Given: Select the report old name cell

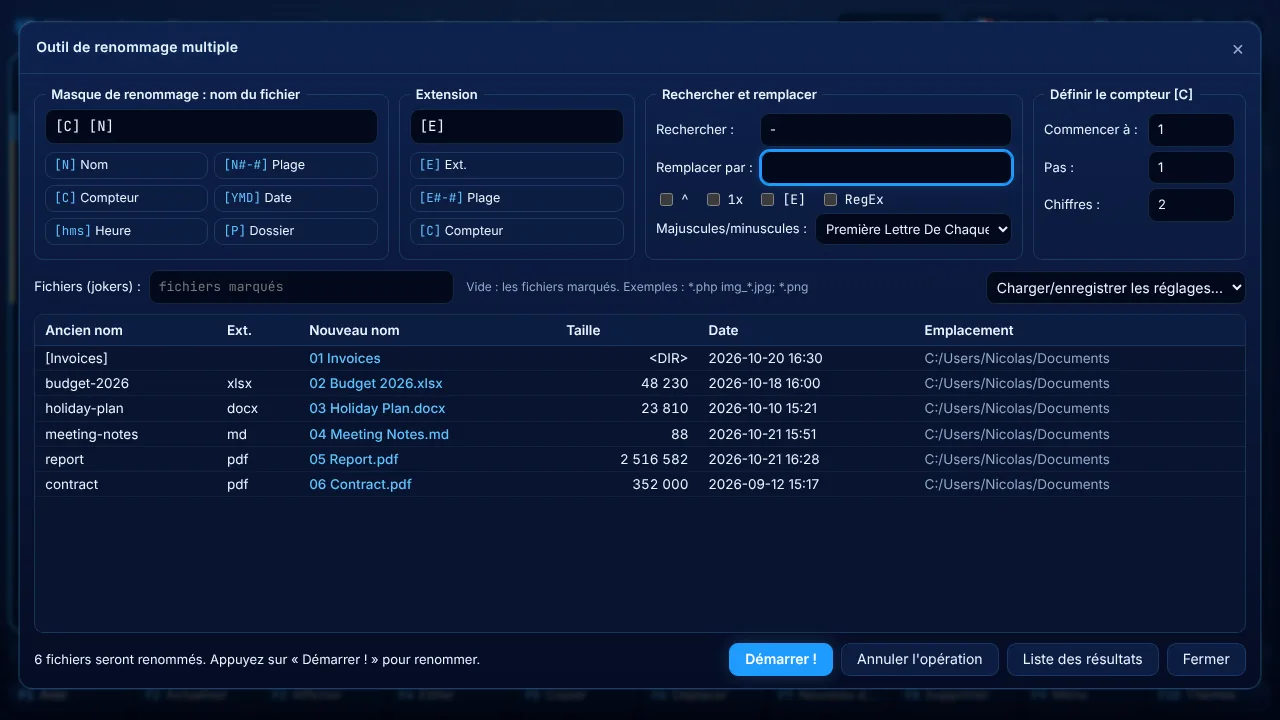Looking at the screenshot, I should click(65, 460).
